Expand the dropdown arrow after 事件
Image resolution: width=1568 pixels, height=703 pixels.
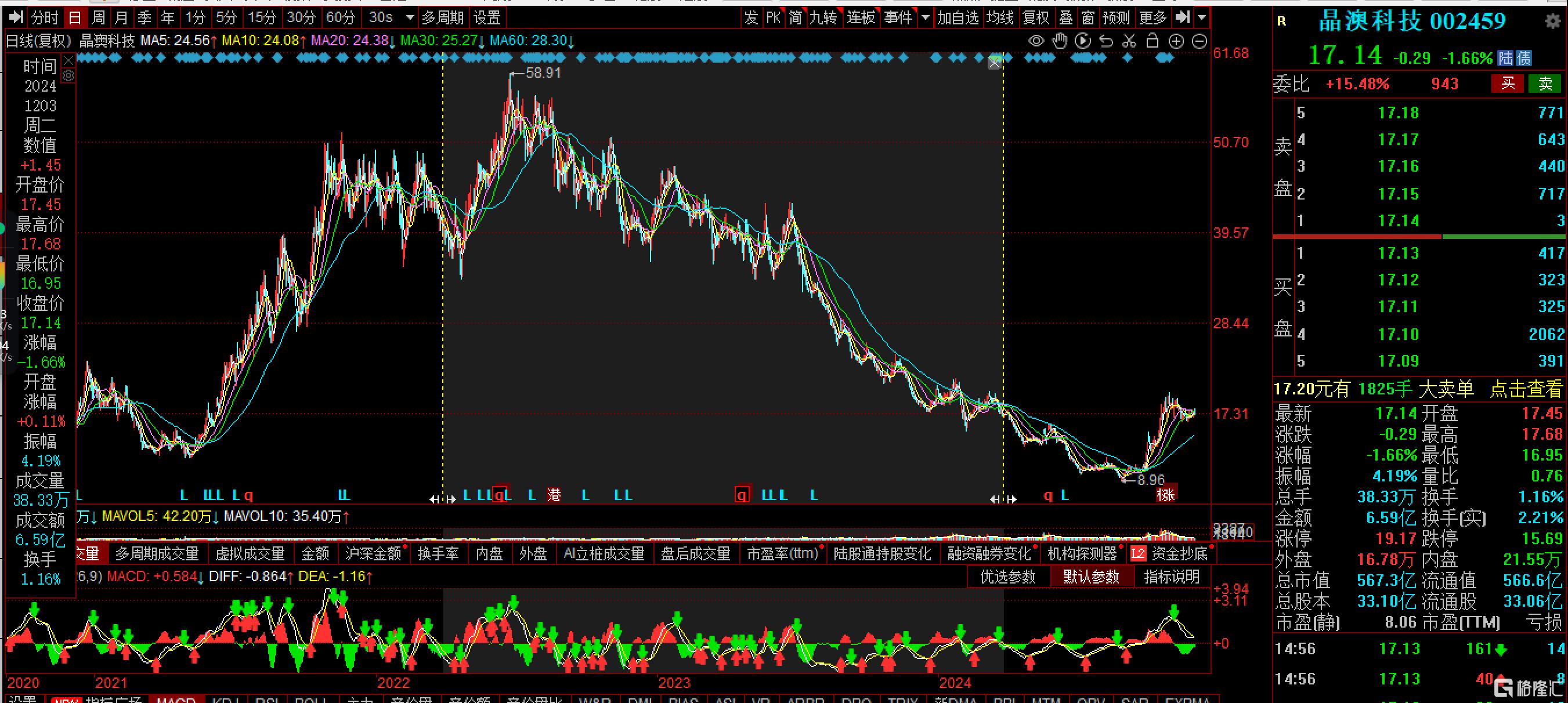pyautogui.click(x=925, y=17)
